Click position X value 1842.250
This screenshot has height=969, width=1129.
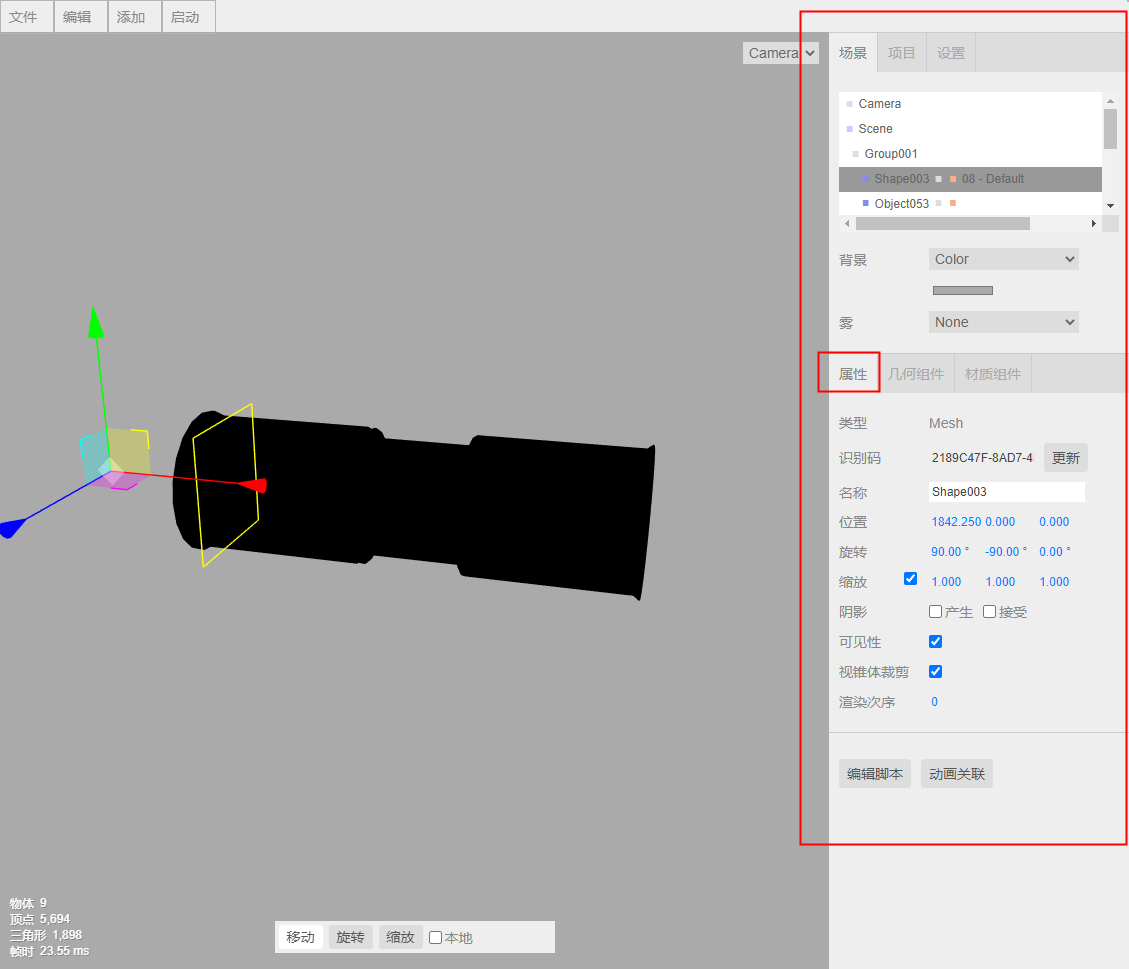tap(956, 522)
